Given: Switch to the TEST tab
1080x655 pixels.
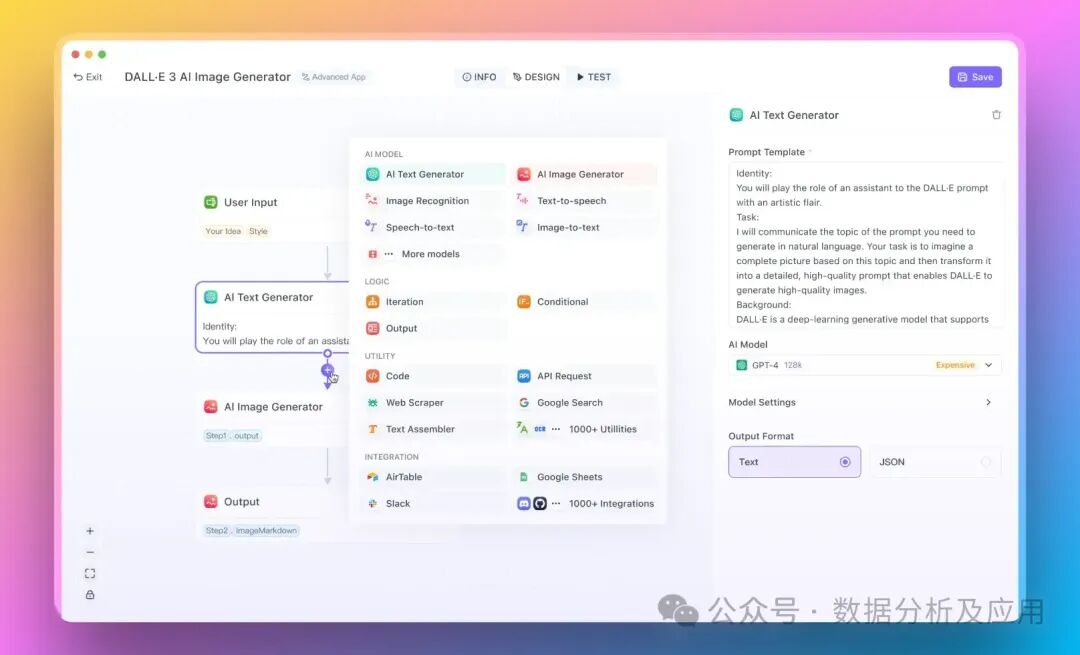Looking at the screenshot, I should 594,77.
